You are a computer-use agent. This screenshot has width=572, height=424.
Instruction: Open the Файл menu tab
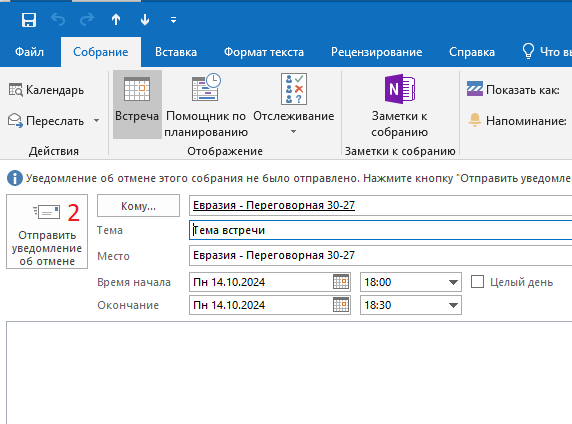point(30,52)
